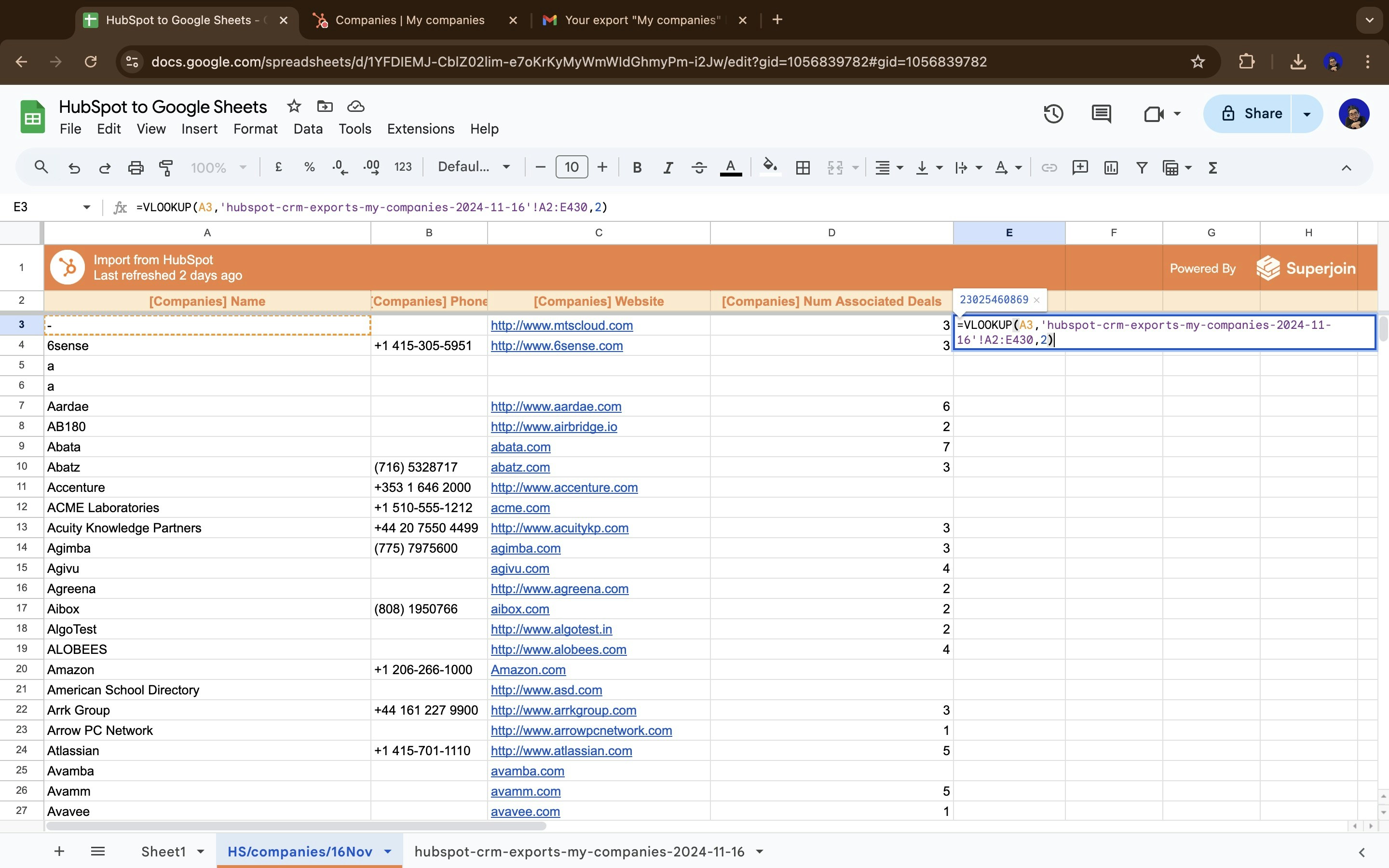Toggle bold formatting
1389x868 pixels.
[x=637, y=168]
